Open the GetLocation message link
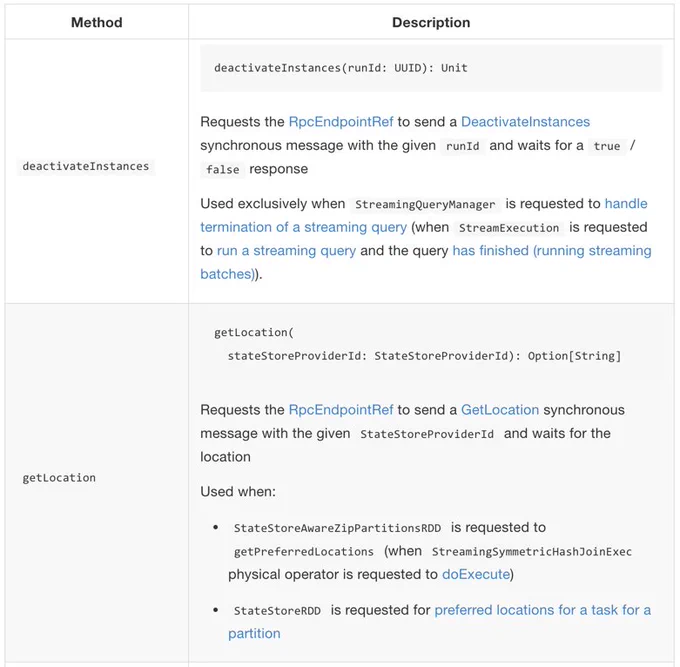Screen dimensions: 680x667 click(x=500, y=410)
